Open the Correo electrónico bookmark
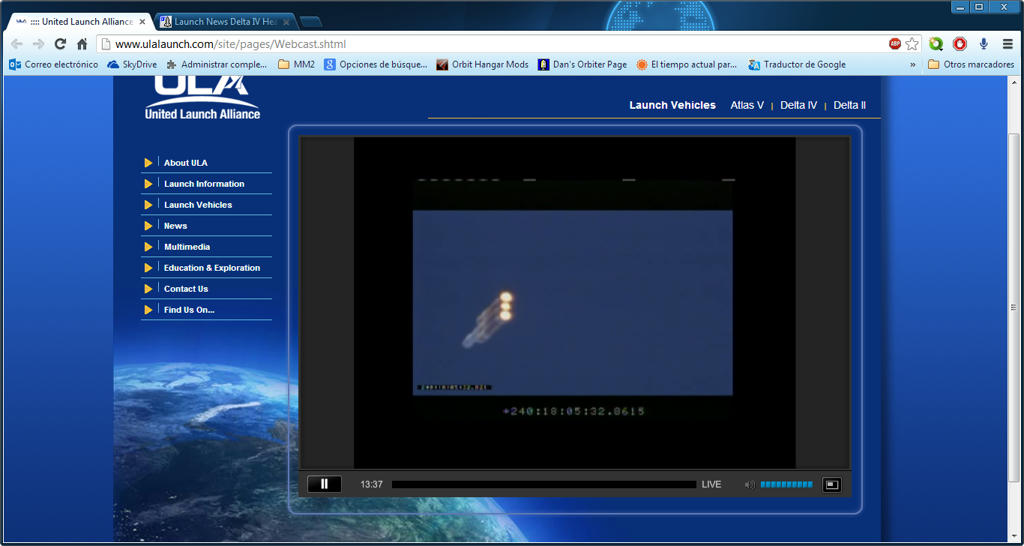The width and height of the screenshot is (1024, 546). coord(54,65)
